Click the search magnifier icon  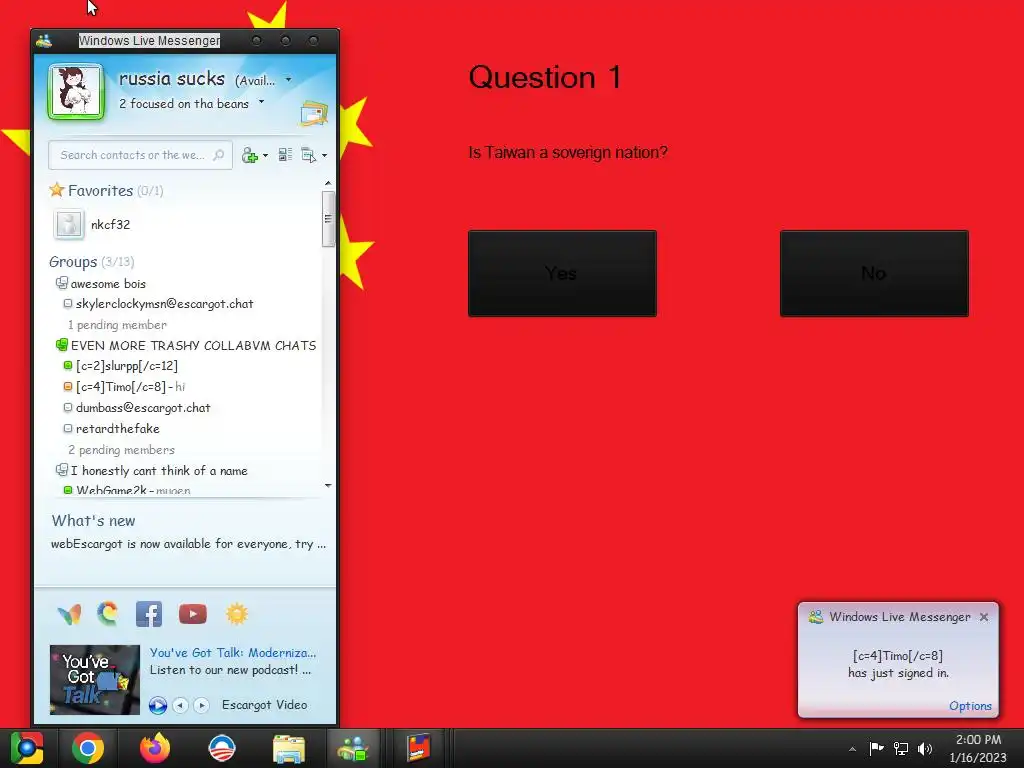(x=219, y=155)
